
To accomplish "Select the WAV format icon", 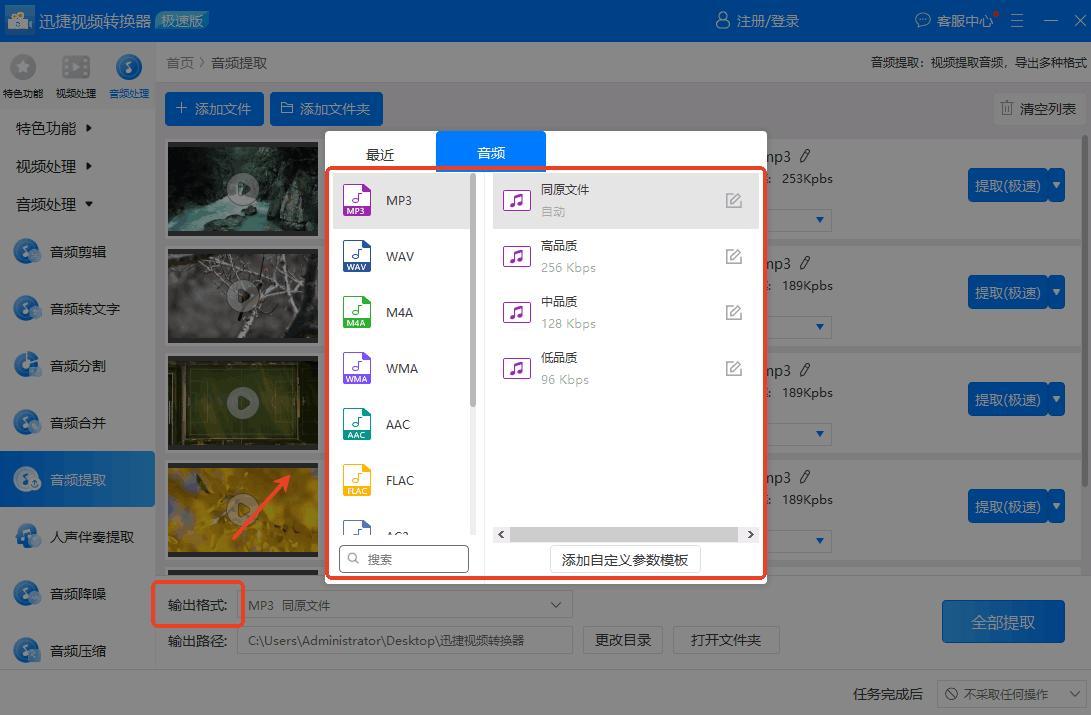I will (357, 256).
